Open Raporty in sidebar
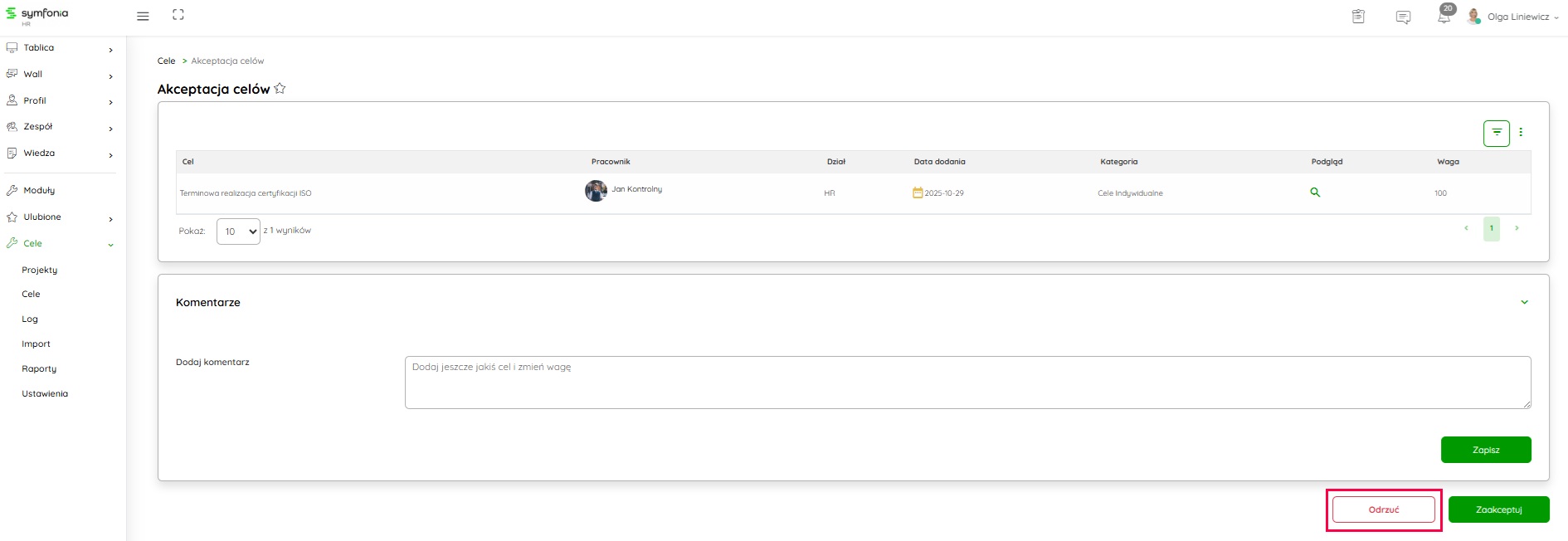Screen dimensions: 1568x541 point(39,368)
